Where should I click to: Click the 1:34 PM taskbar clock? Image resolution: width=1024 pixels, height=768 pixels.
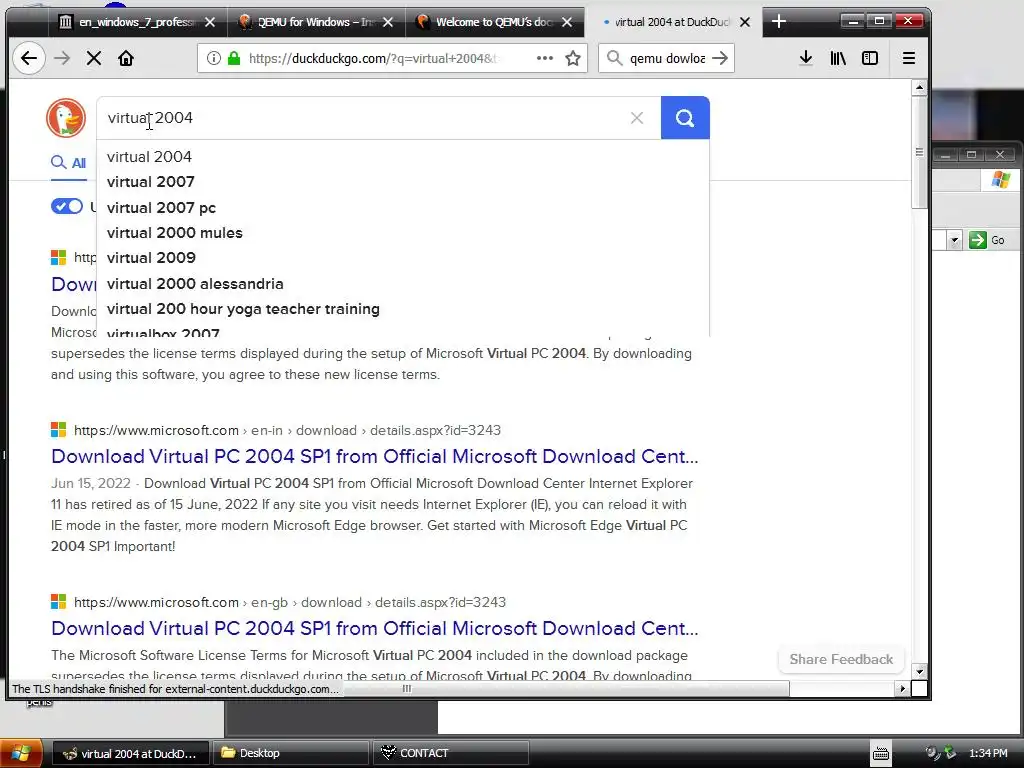pos(988,753)
